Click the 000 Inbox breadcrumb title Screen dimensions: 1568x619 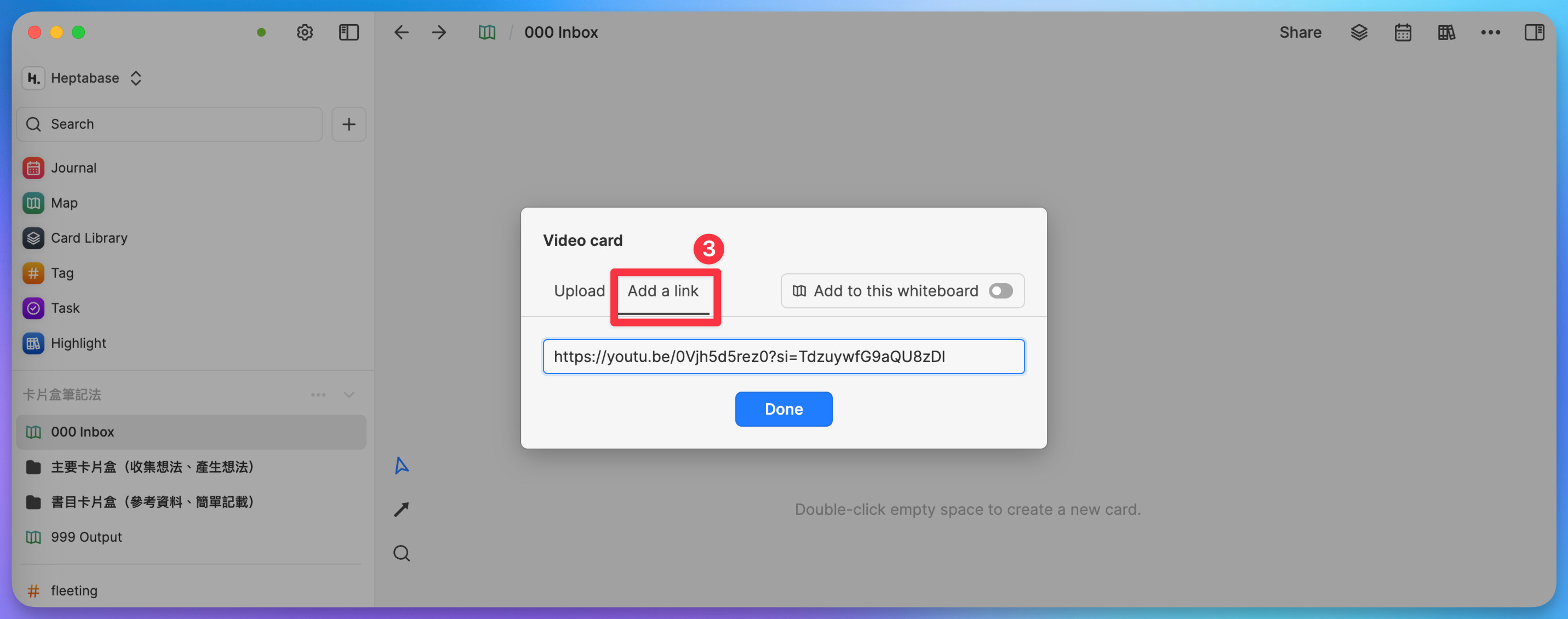click(560, 32)
